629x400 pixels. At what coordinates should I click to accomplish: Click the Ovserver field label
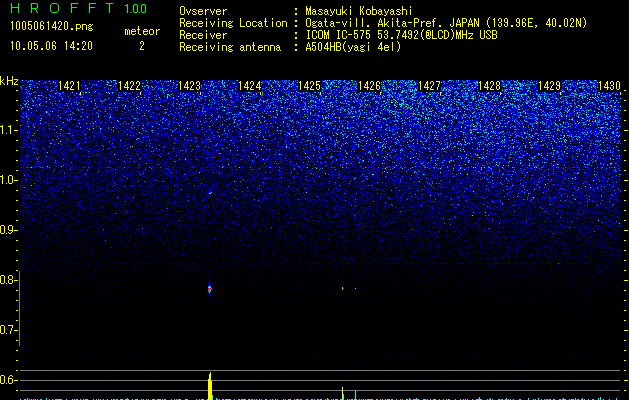[203, 11]
